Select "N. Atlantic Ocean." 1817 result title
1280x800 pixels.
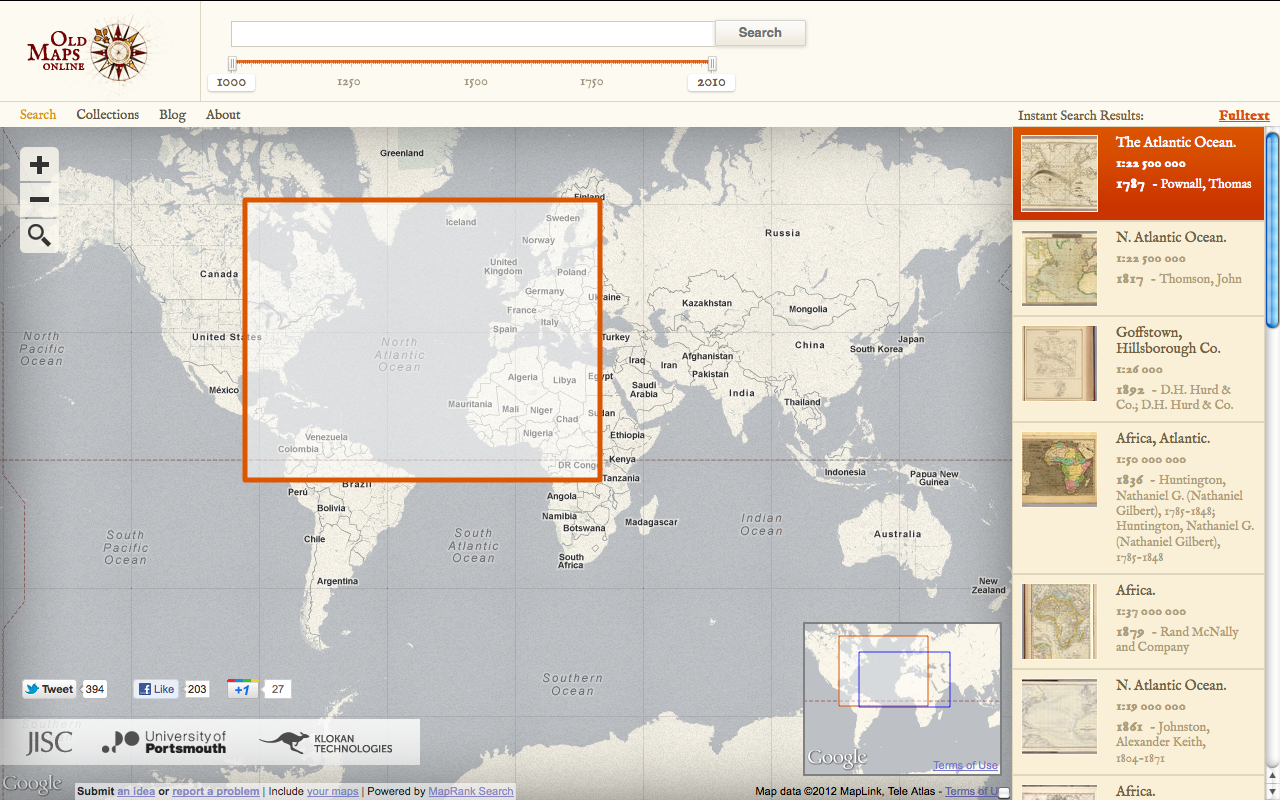coord(1171,238)
